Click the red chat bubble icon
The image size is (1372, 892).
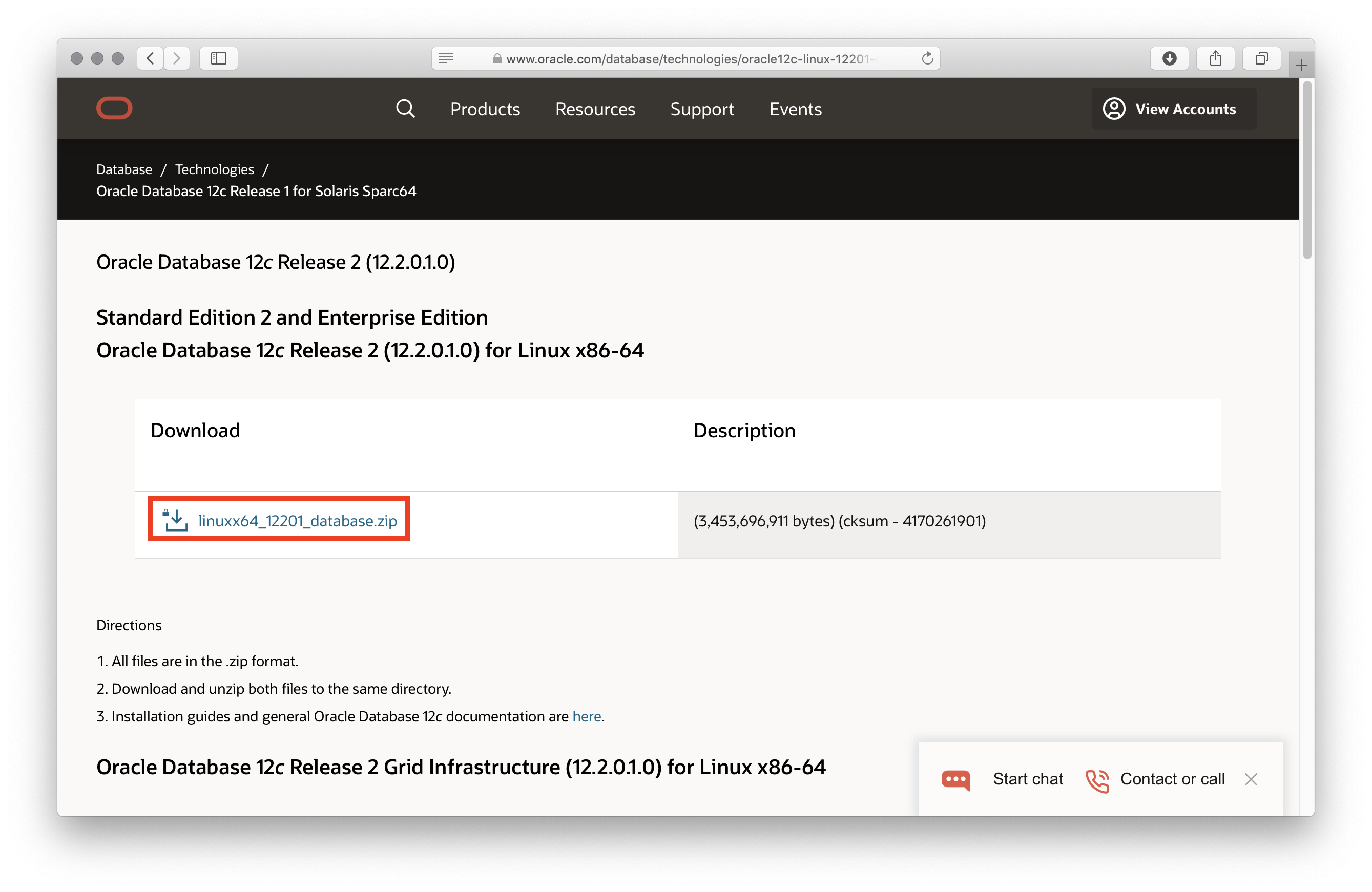point(956,780)
